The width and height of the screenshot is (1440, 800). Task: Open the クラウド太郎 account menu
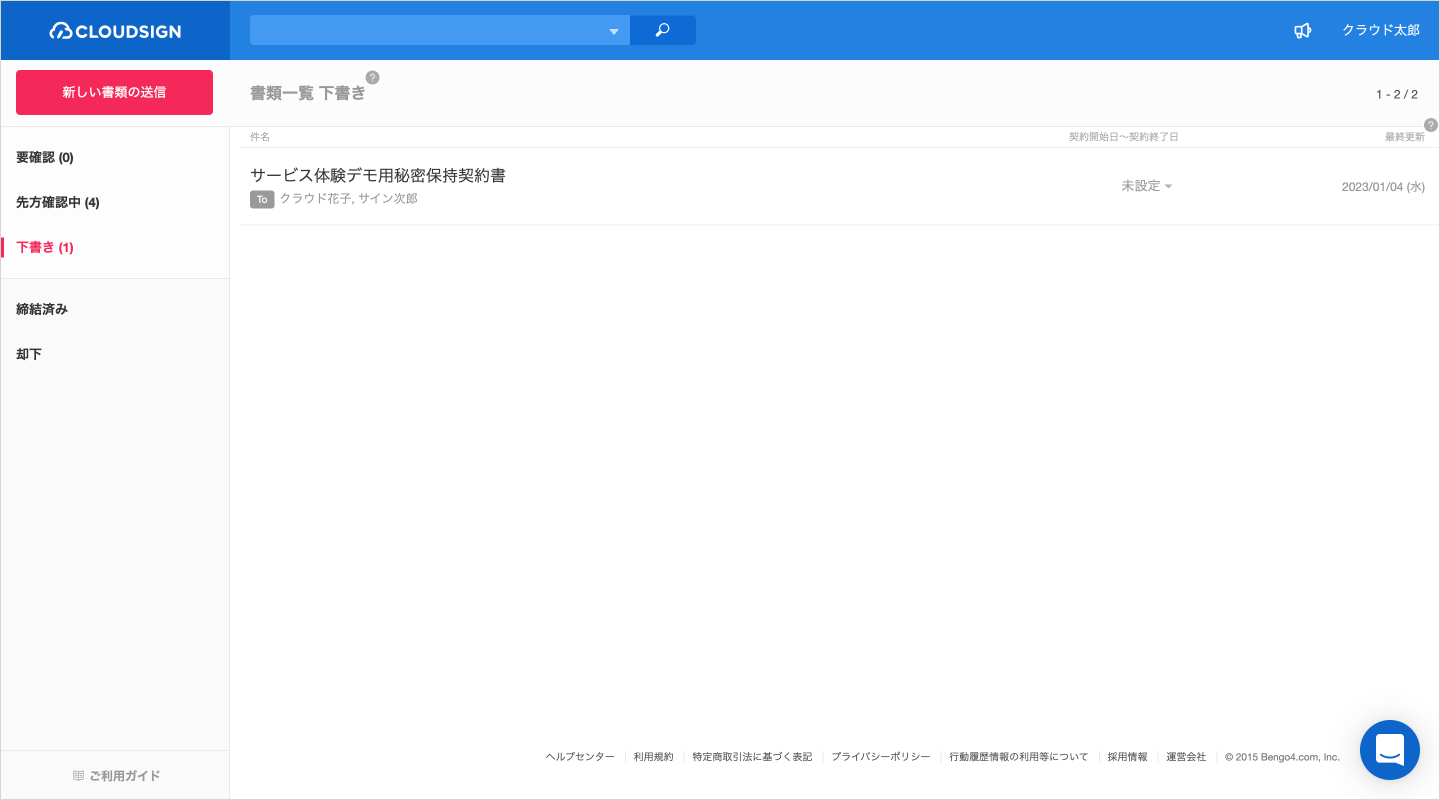[x=1380, y=31]
